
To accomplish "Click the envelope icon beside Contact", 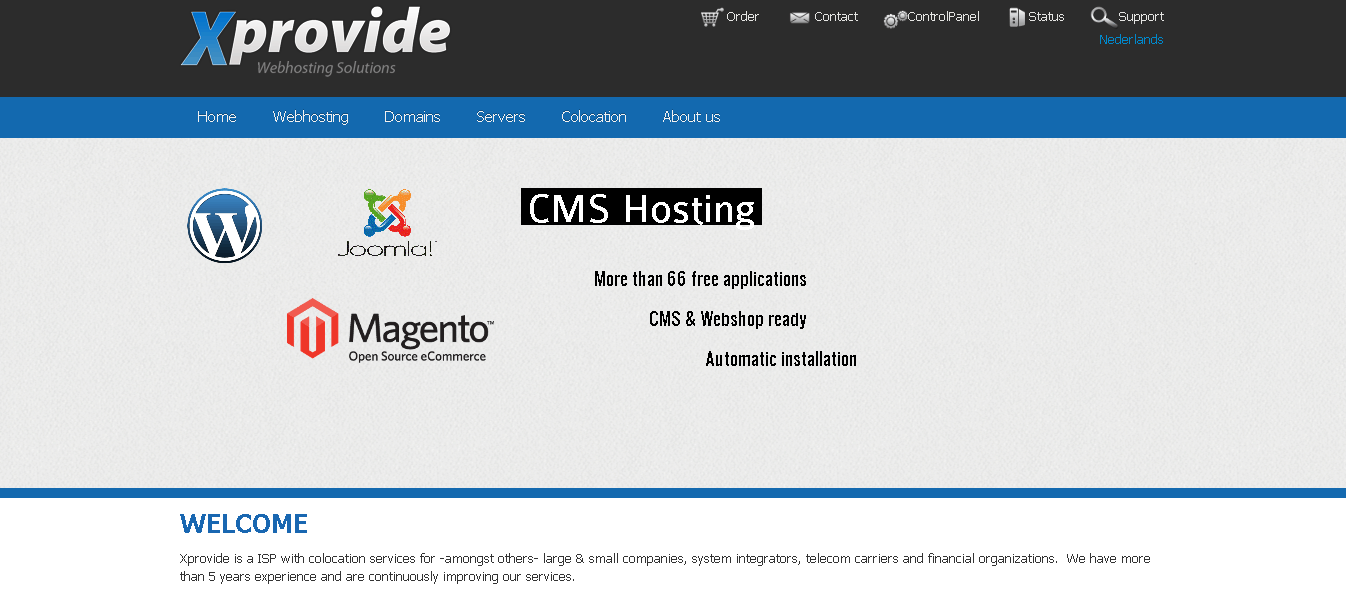I will pos(799,17).
